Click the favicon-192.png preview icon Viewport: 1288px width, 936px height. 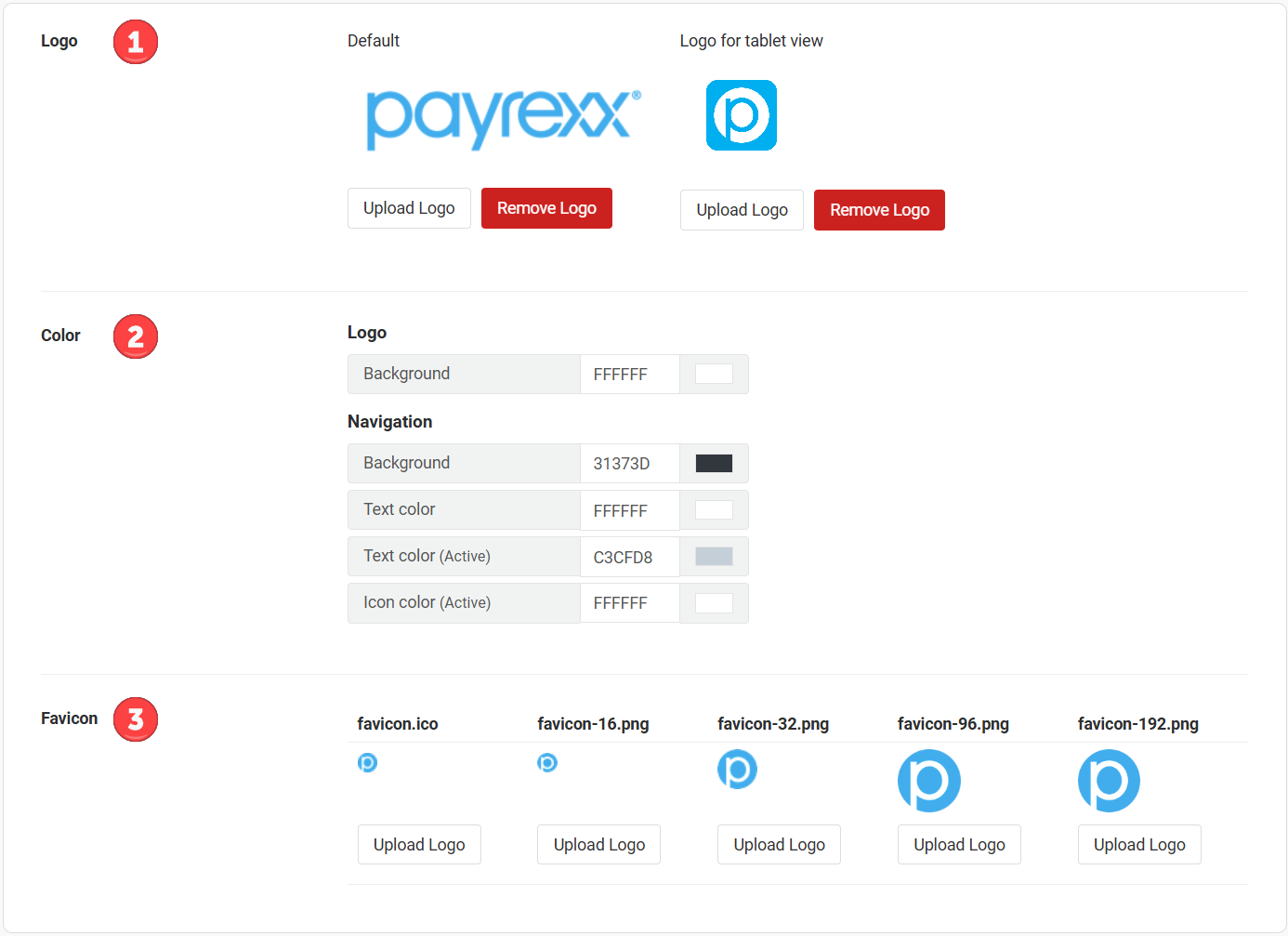coord(1109,781)
